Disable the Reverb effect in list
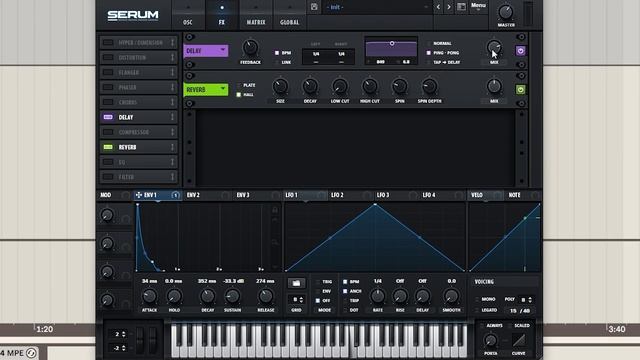 [108, 147]
